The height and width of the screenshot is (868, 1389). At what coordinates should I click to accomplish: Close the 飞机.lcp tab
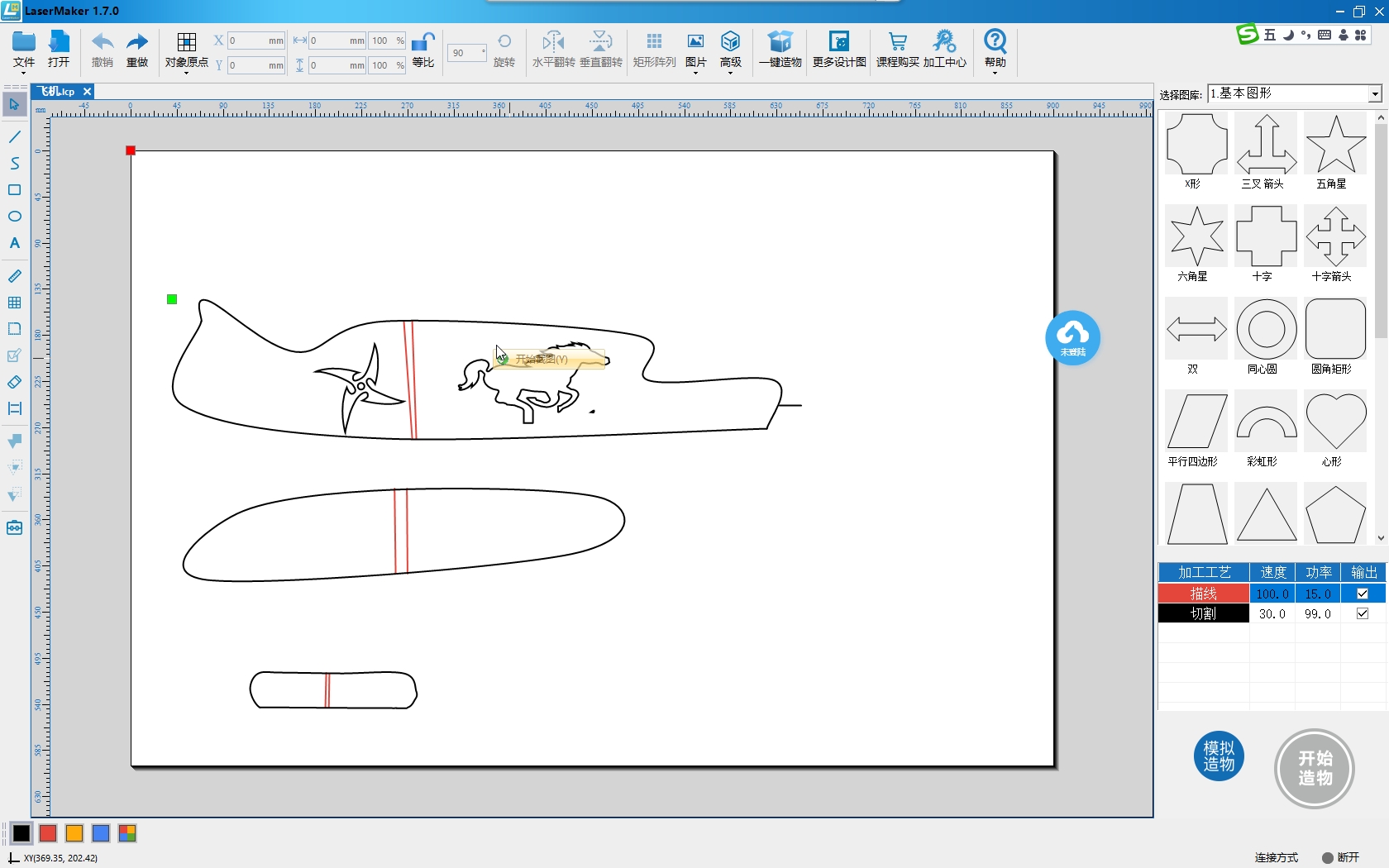tap(87, 91)
